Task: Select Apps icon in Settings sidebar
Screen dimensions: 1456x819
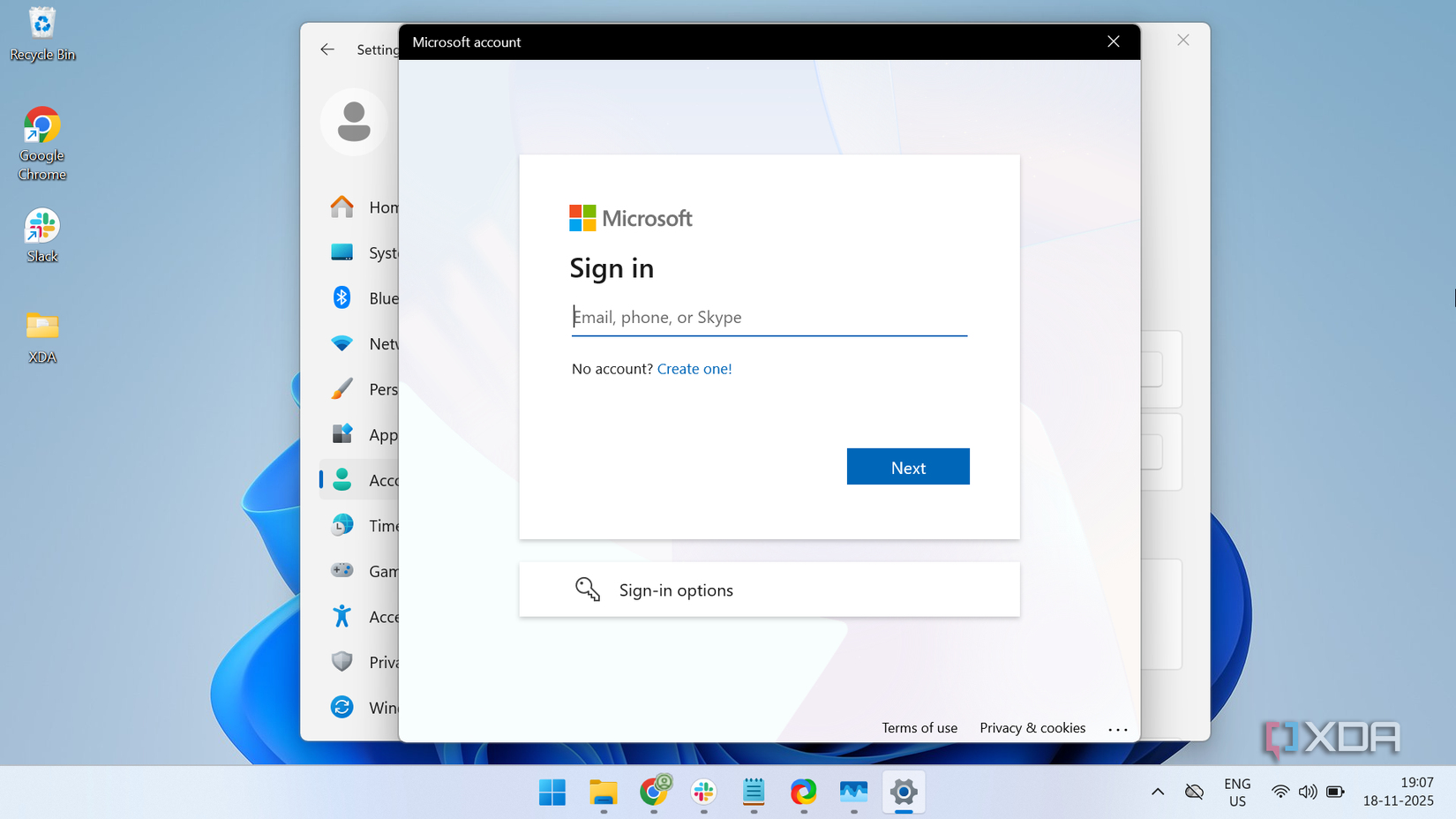Action: tap(341, 434)
